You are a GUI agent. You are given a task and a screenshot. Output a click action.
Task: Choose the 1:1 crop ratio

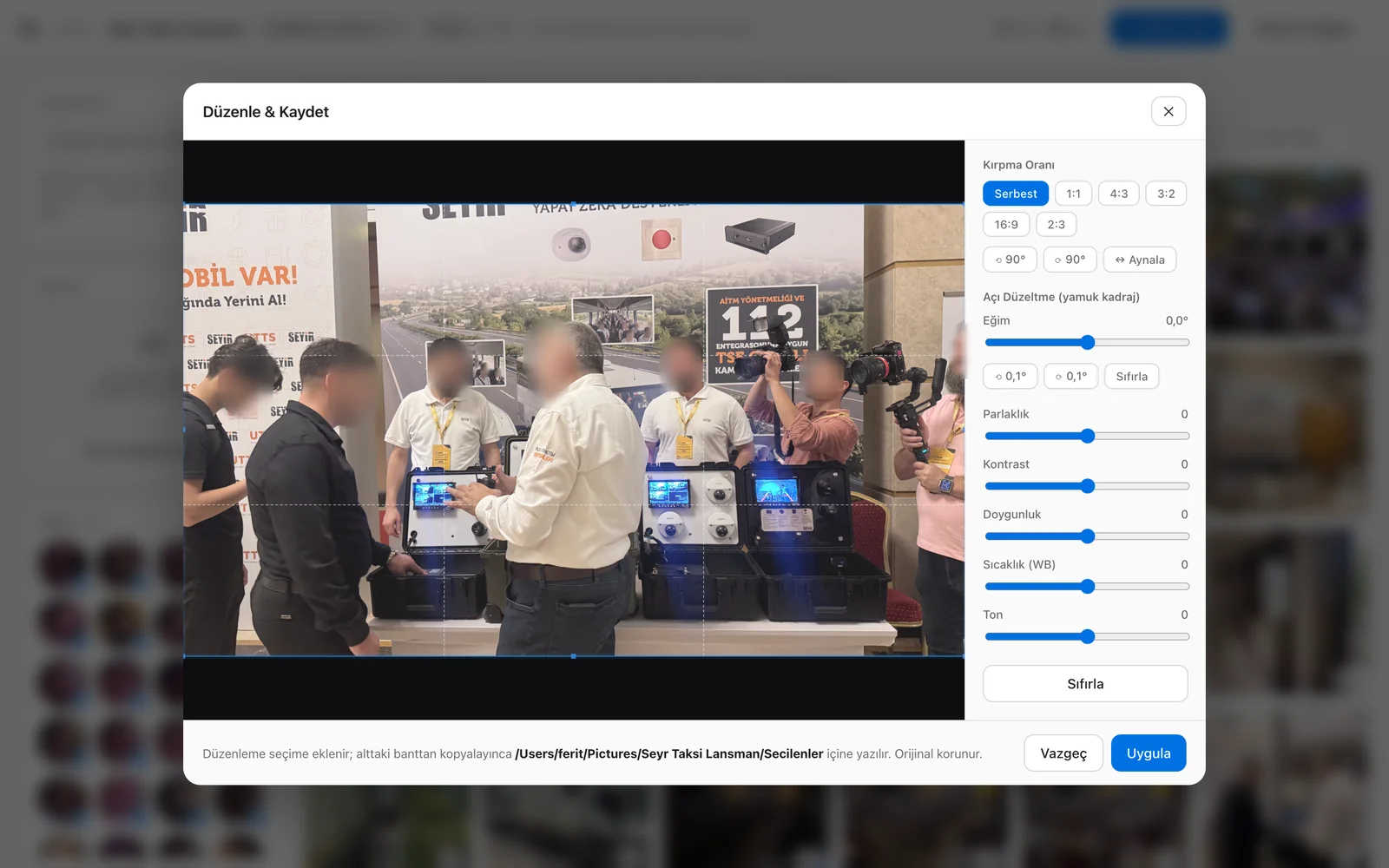pyautogui.click(x=1073, y=194)
